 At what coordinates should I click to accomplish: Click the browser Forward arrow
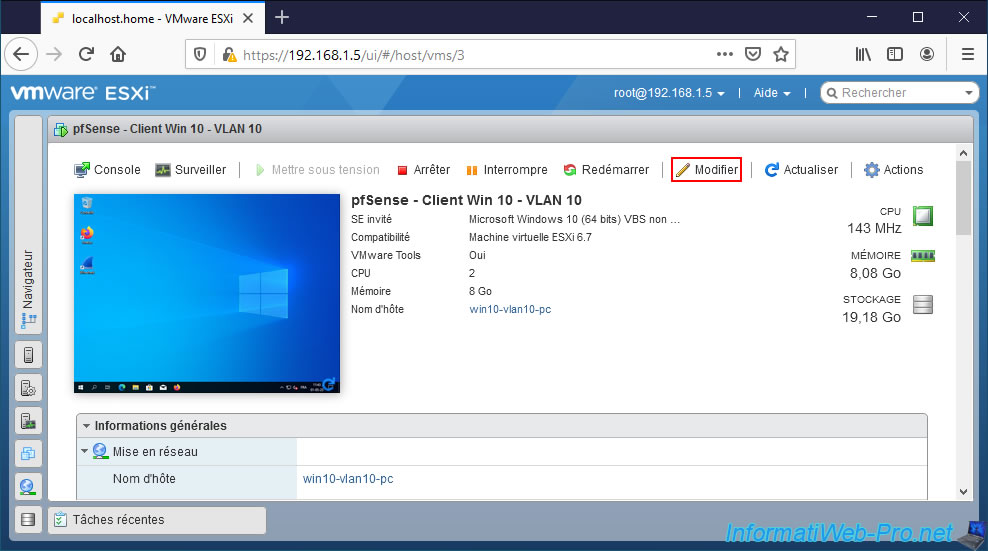tap(54, 54)
